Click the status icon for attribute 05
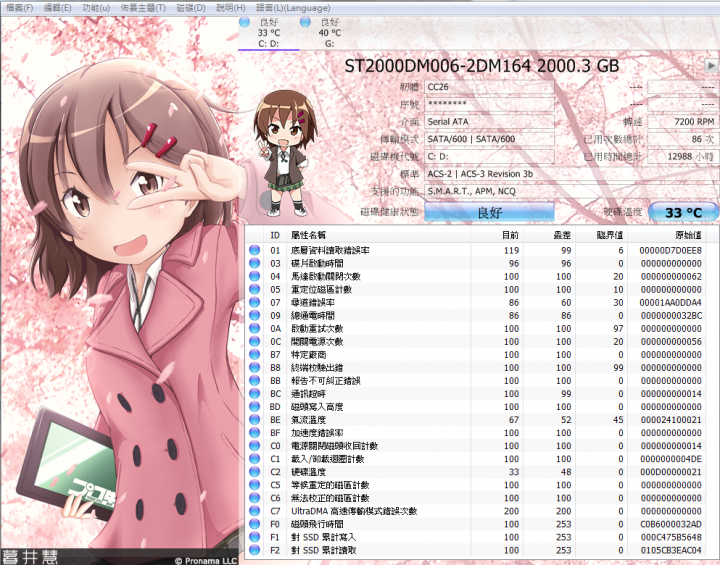This screenshot has width=720, height=565. pyautogui.click(x=254, y=289)
